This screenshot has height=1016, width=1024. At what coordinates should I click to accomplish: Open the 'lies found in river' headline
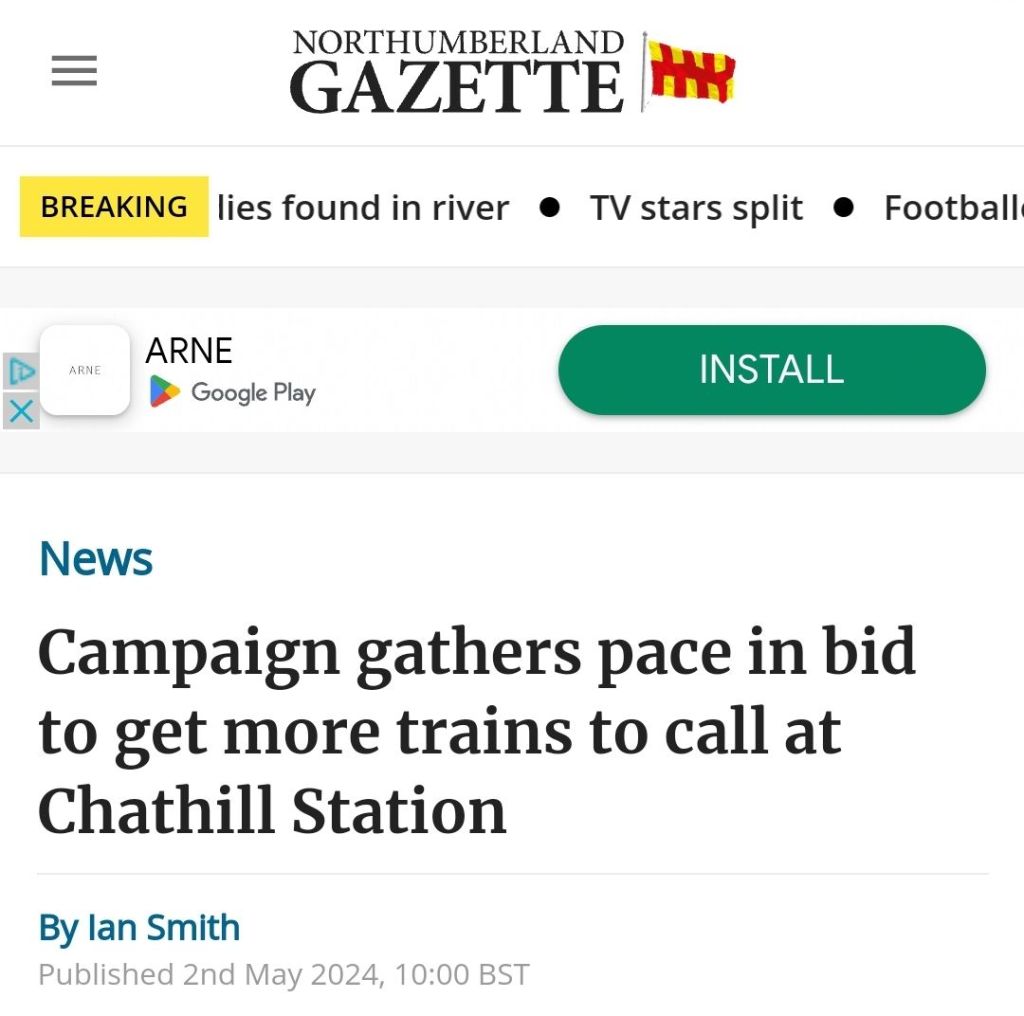tap(363, 208)
